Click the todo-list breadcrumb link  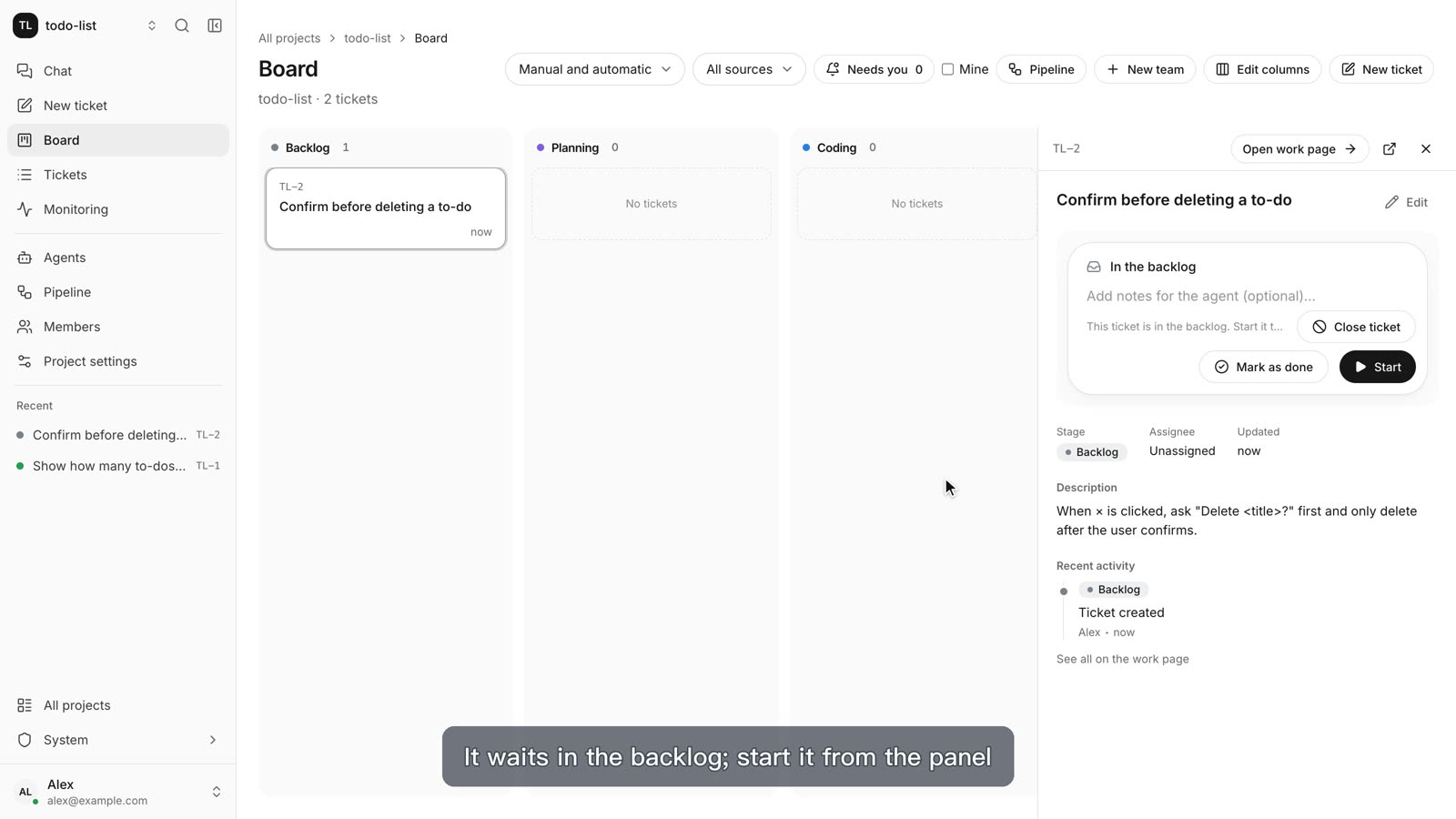[368, 38]
